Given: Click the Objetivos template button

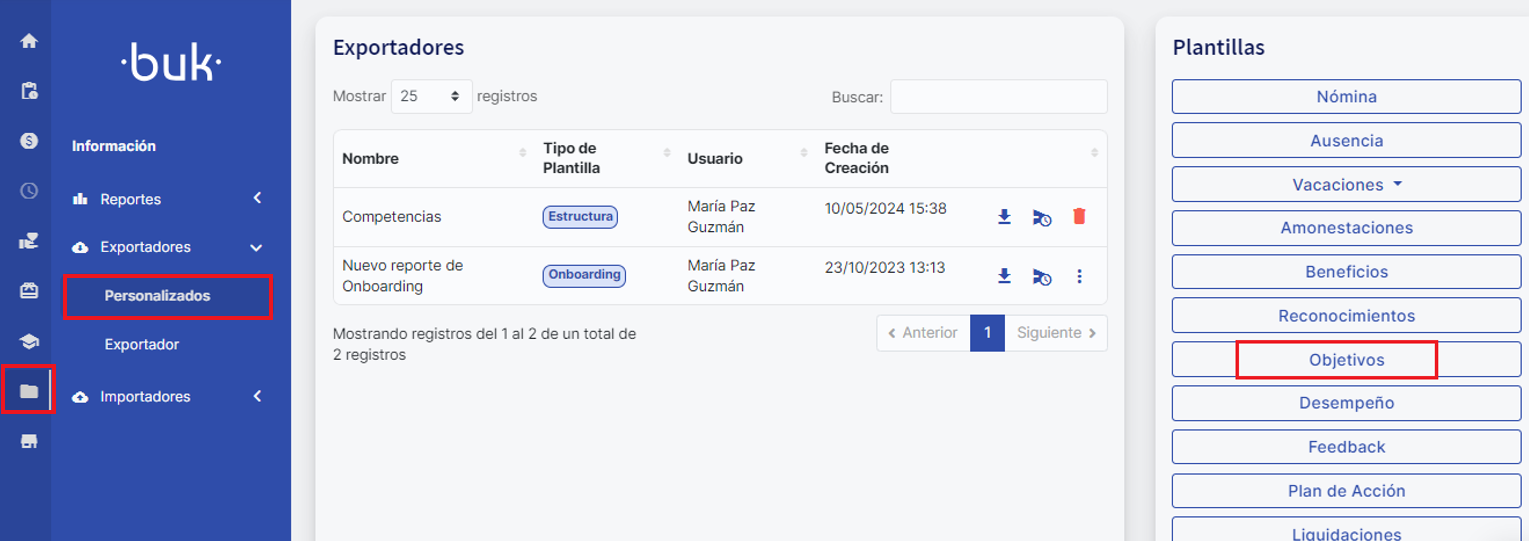Looking at the screenshot, I should (1346, 360).
